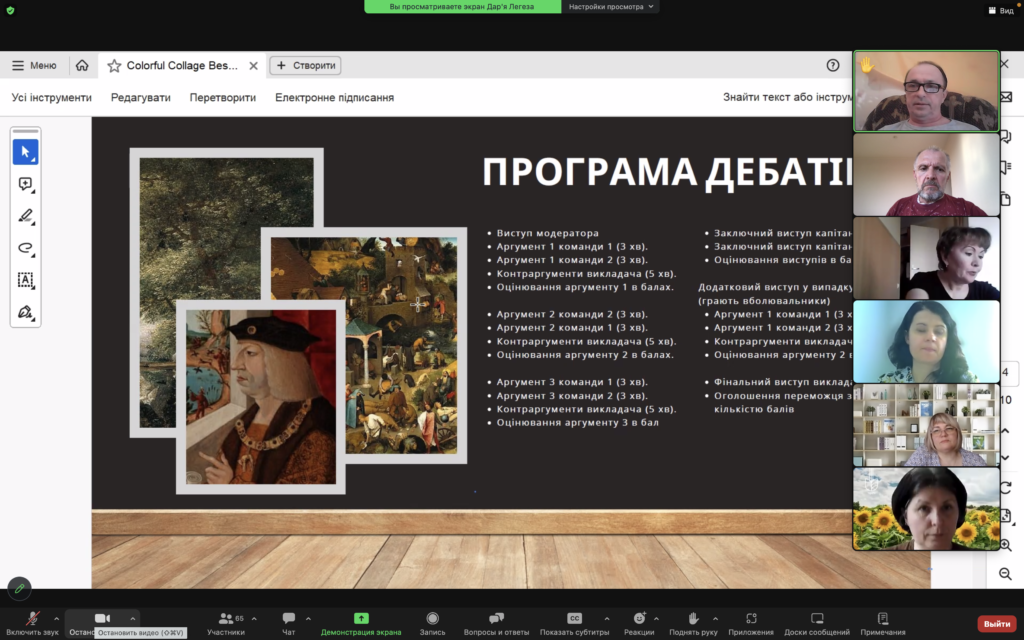Open the Усі інструменти tab
The width and height of the screenshot is (1024, 640).
click(x=52, y=97)
